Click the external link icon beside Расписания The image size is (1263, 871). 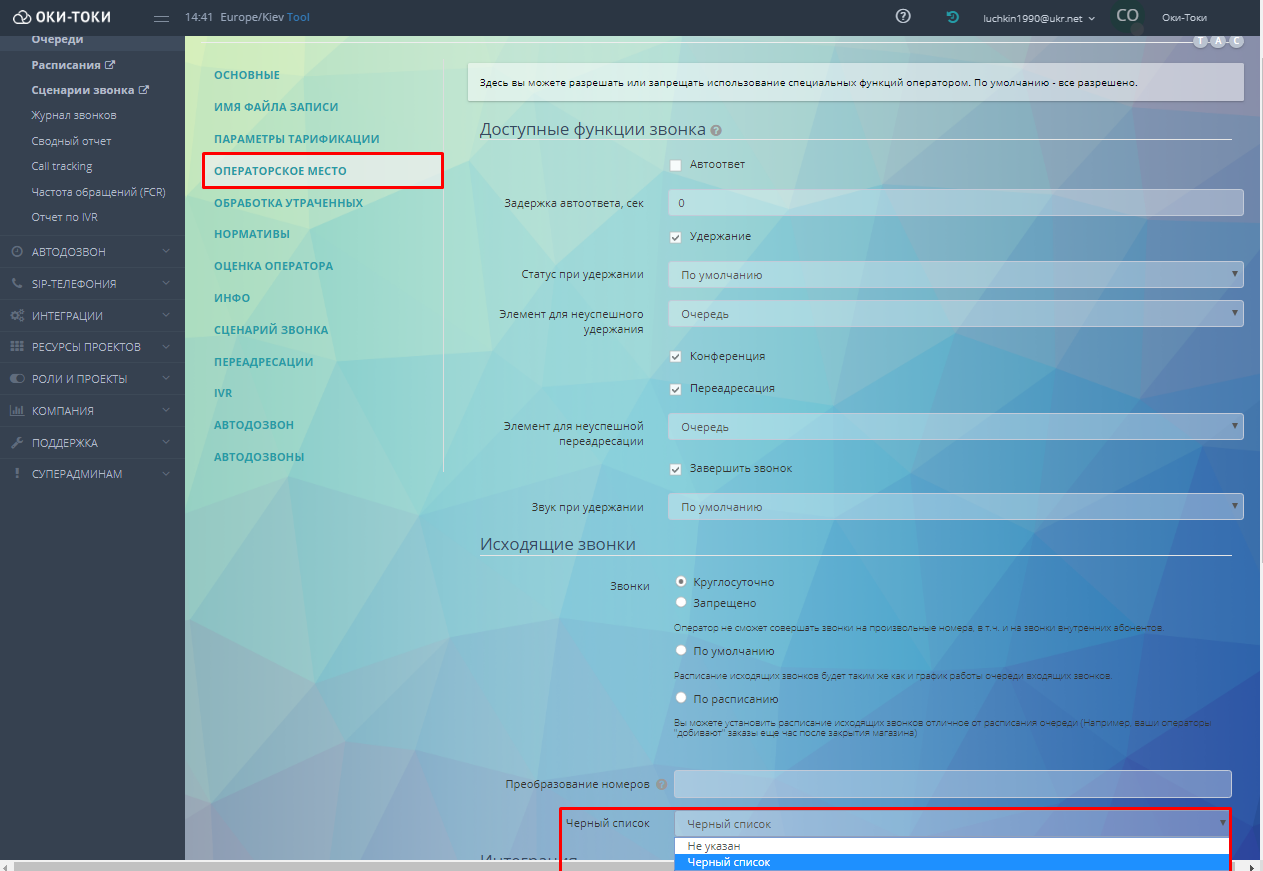click(111, 65)
